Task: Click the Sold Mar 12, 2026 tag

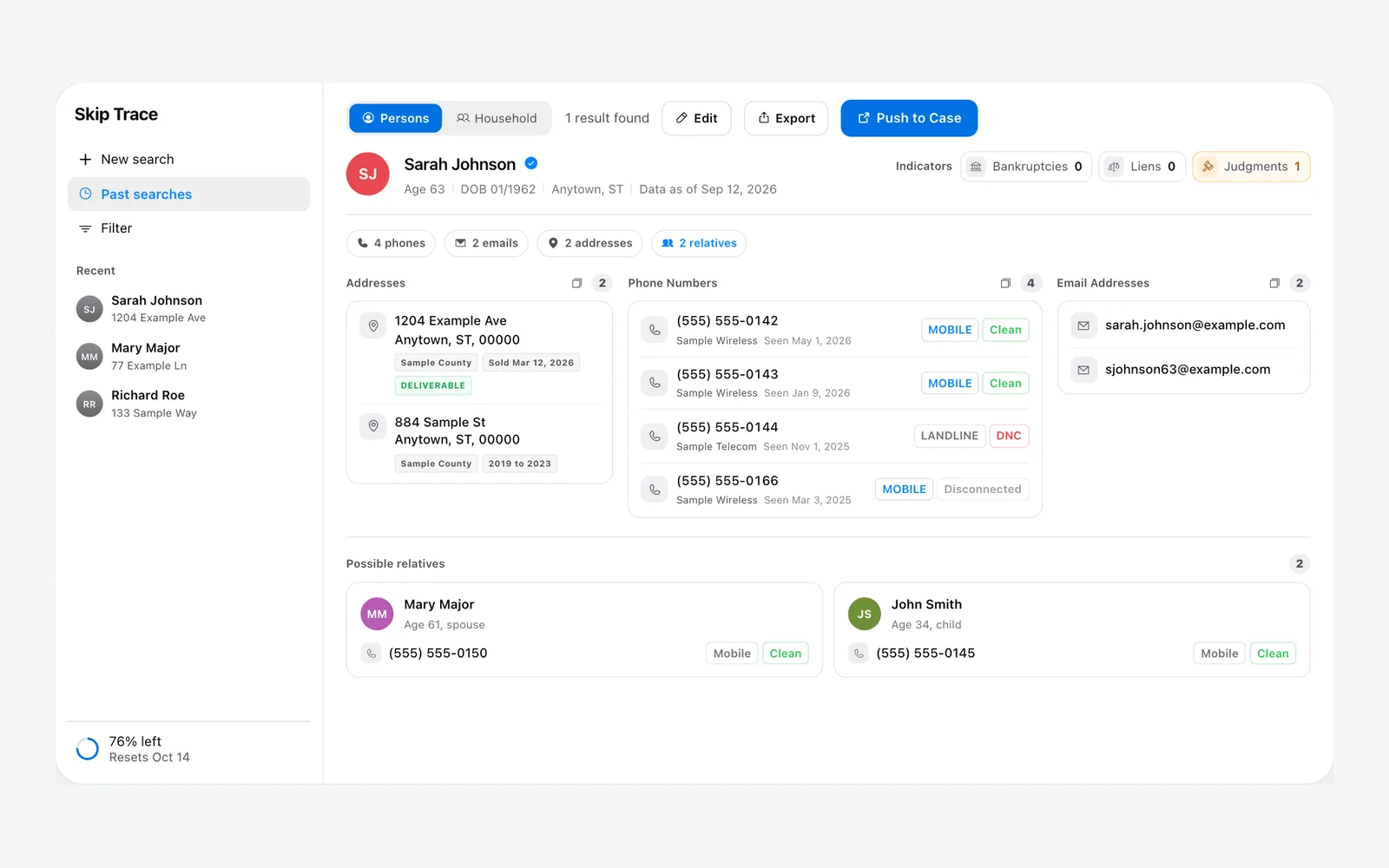Action: coord(531,363)
